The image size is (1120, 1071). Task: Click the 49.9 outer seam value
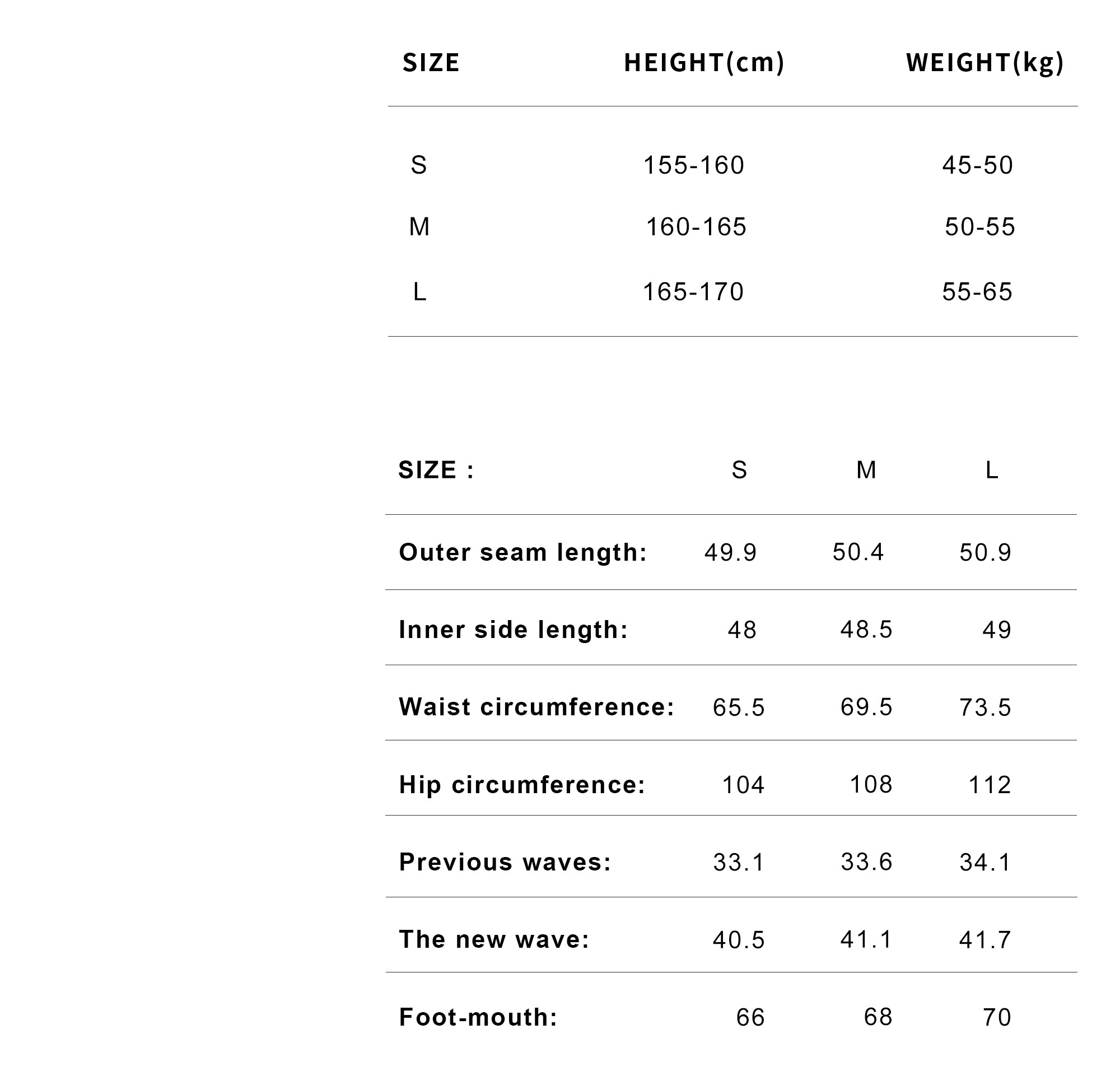[x=730, y=553]
